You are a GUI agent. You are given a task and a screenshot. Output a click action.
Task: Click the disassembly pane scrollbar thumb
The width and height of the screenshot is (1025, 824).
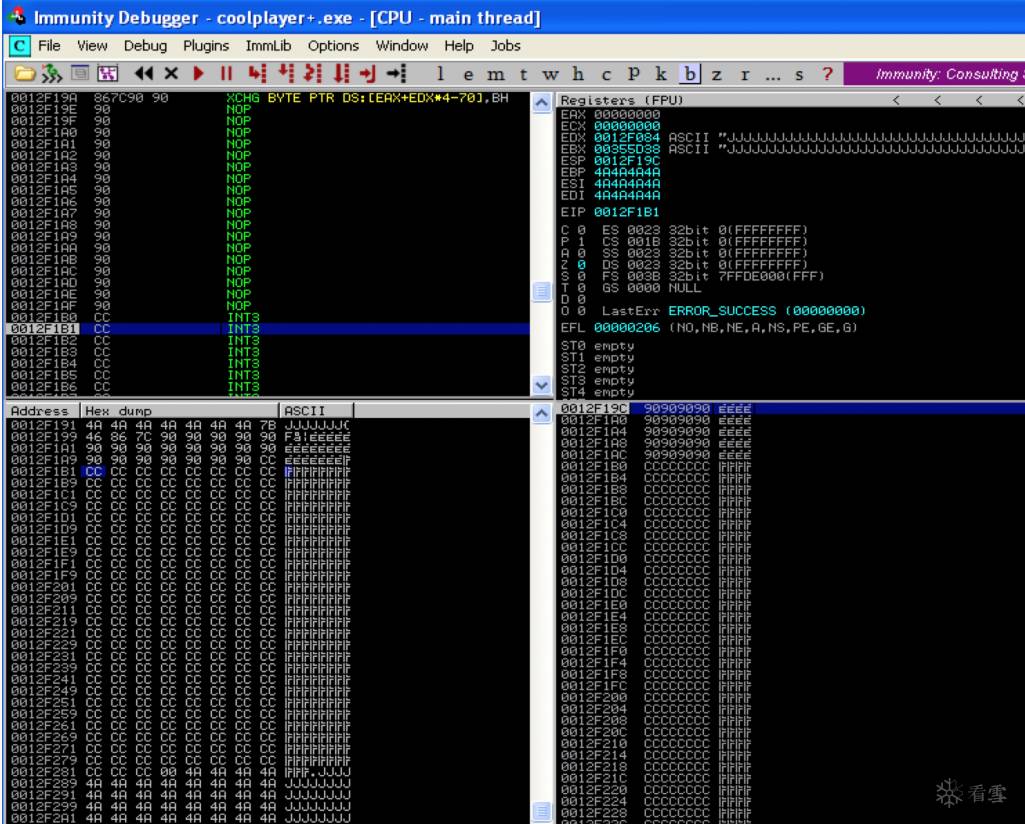(541, 291)
